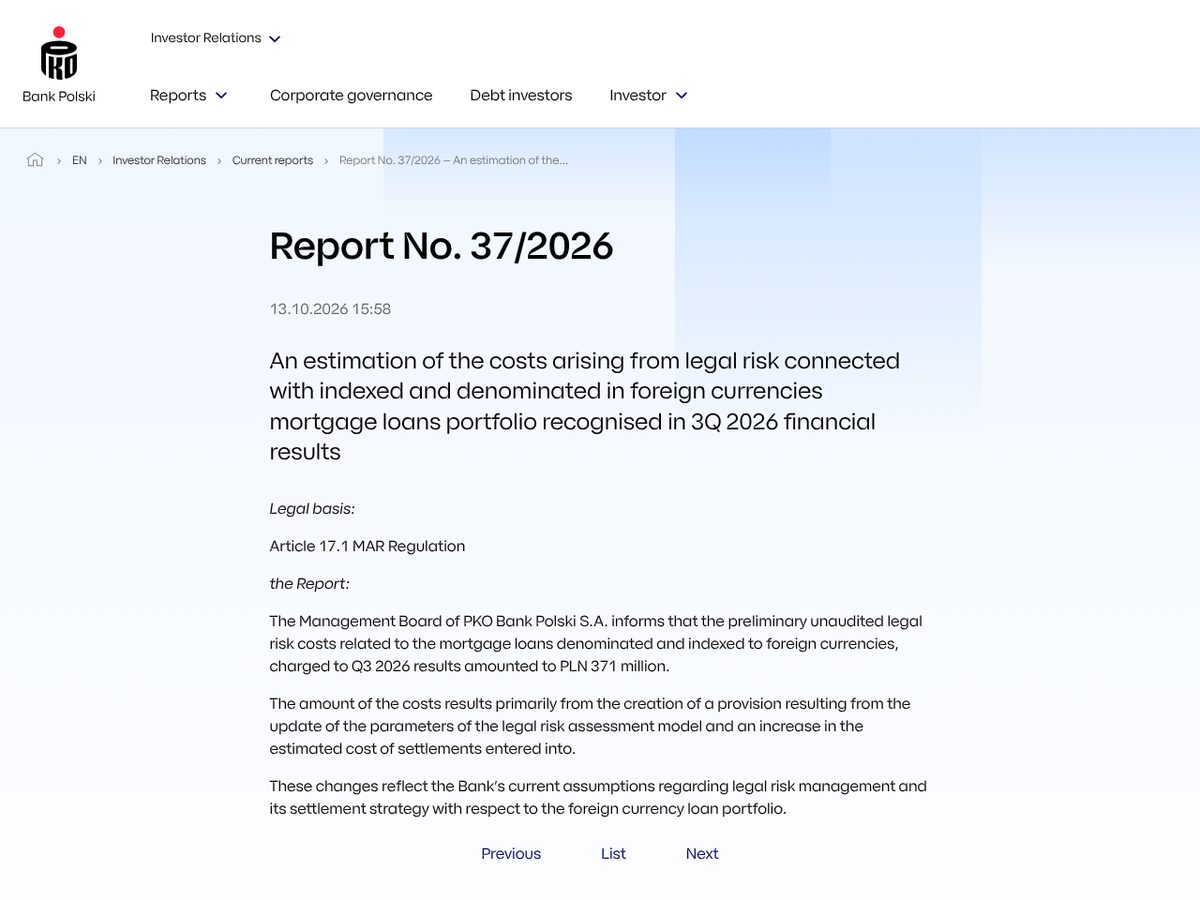Click the report subtitle about legal risk costs

click(585, 406)
